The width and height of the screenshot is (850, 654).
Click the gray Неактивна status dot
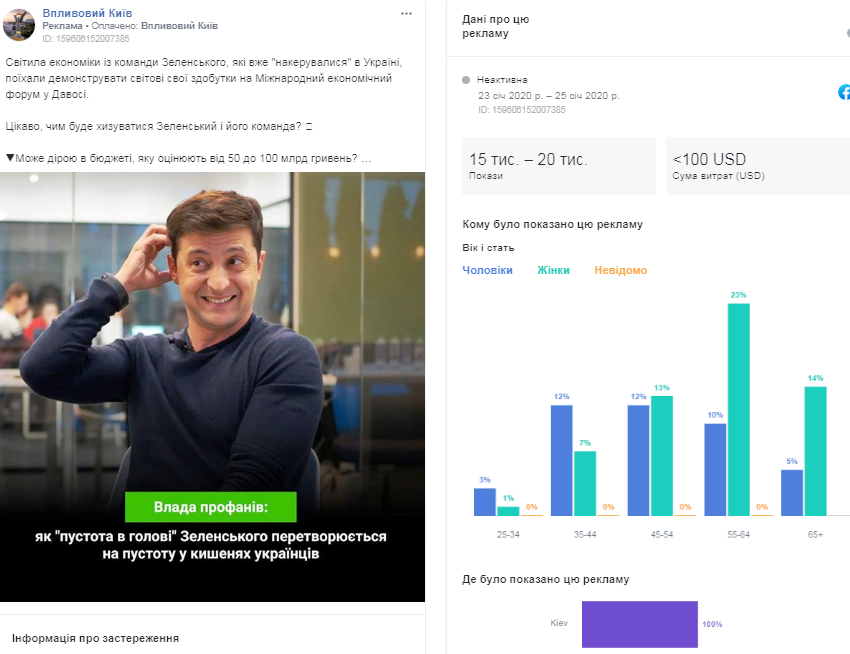[x=467, y=79]
